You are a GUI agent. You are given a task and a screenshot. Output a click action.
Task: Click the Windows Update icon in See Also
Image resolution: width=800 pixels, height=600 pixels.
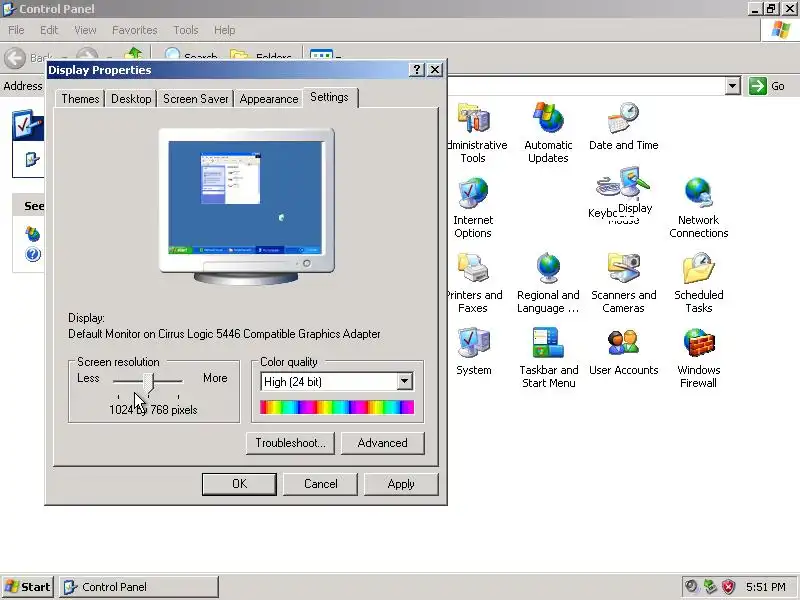point(33,234)
